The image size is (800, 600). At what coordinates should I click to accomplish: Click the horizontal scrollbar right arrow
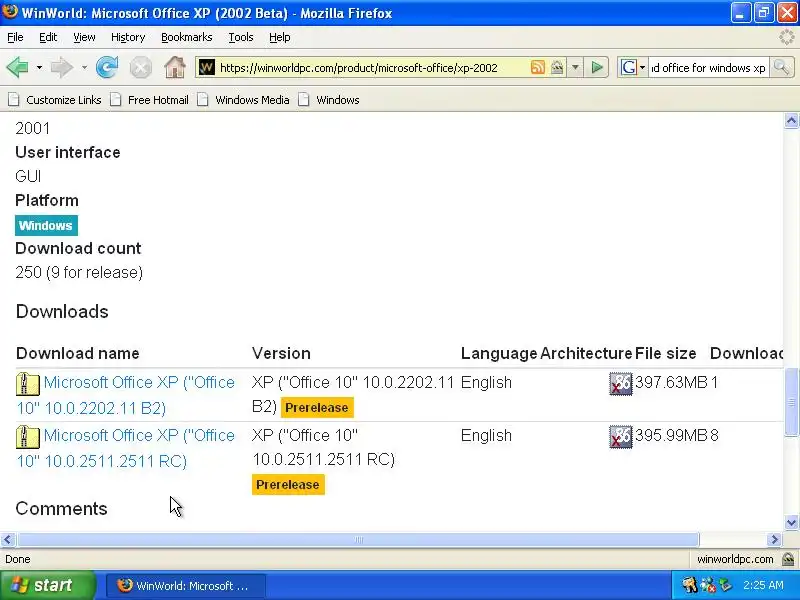click(x=774, y=540)
